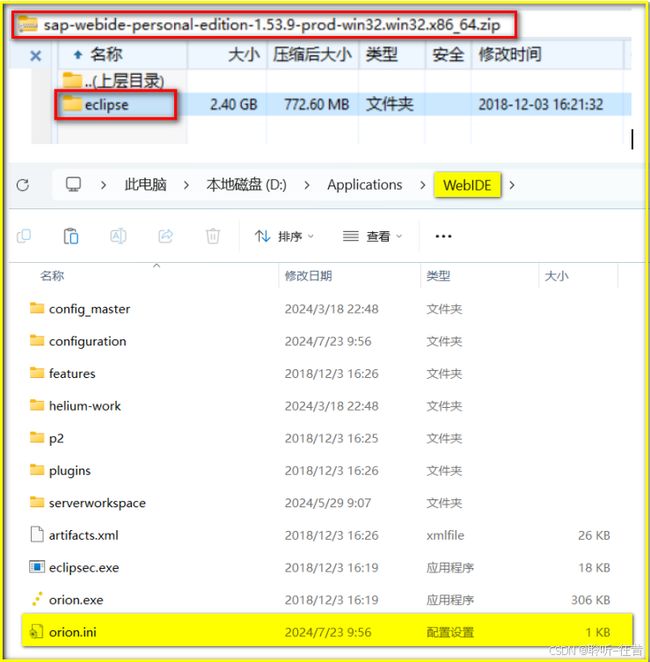This screenshot has height=662, width=650.
Task: Click the features folder icon
Action: (x=37, y=373)
